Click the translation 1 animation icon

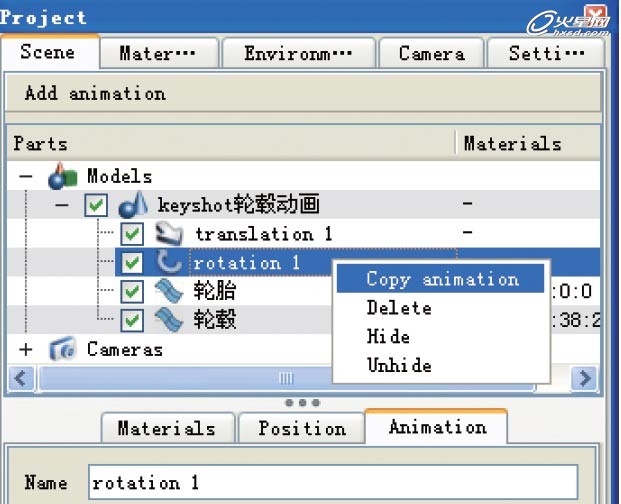(169, 234)
